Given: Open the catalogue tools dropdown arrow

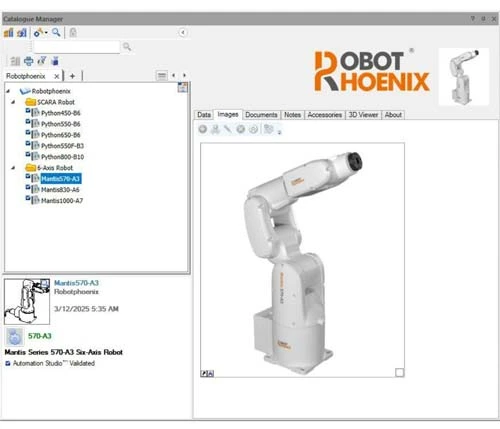Looking at the screenshot, I should [46, 33].
